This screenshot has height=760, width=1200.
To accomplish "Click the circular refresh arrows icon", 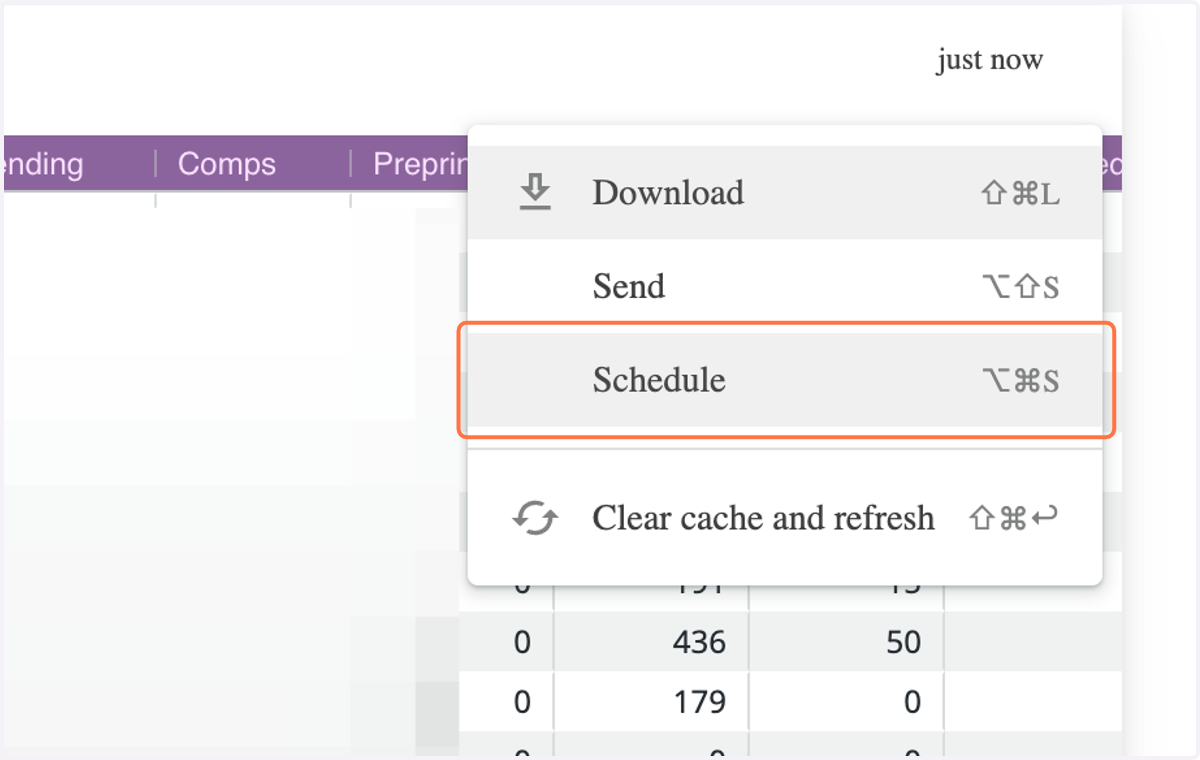I will [x=535, y=518].
